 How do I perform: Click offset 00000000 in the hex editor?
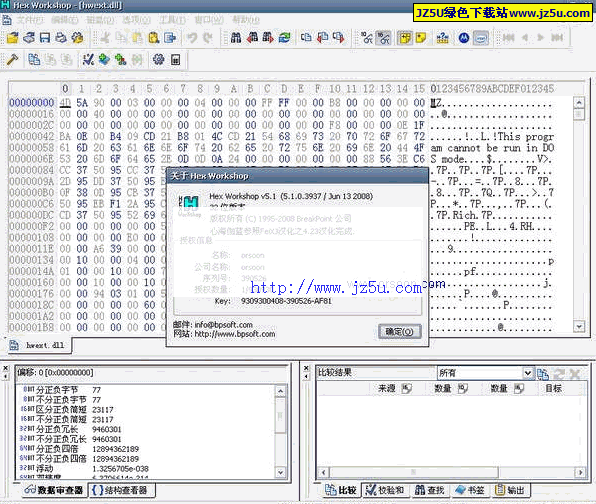pyautogui.click(x=32, y=103)
